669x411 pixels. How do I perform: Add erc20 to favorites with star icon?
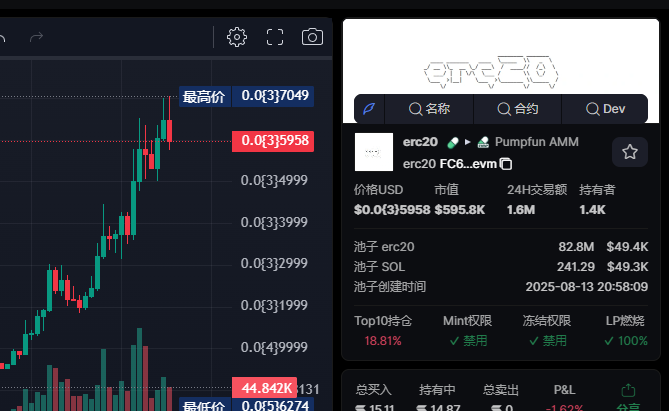click(x=630, y=152)
